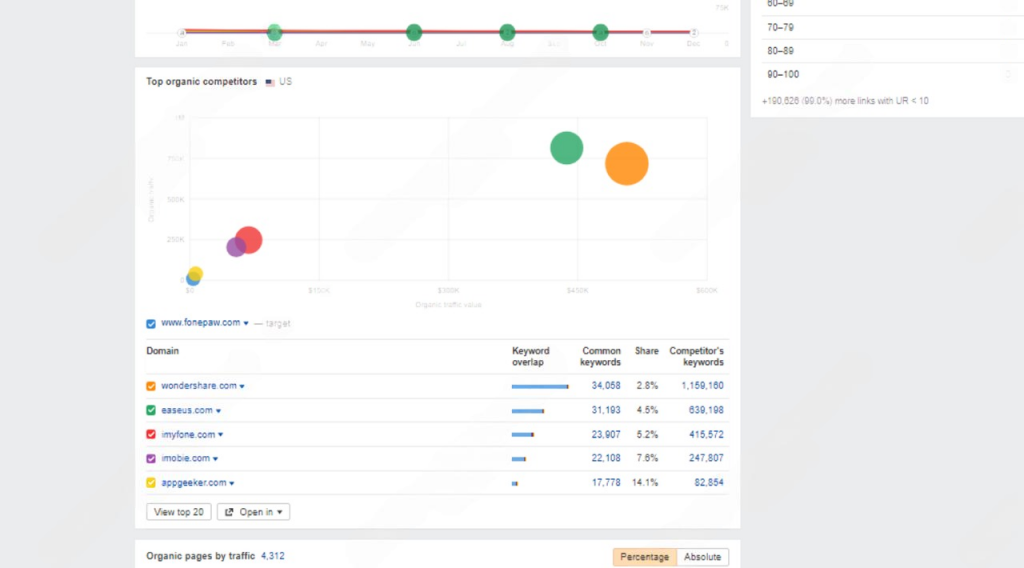Click appgeeker common keywords 17,778
The height and width of the screenshot is (568, 1024).
click(x=606, y=482)
